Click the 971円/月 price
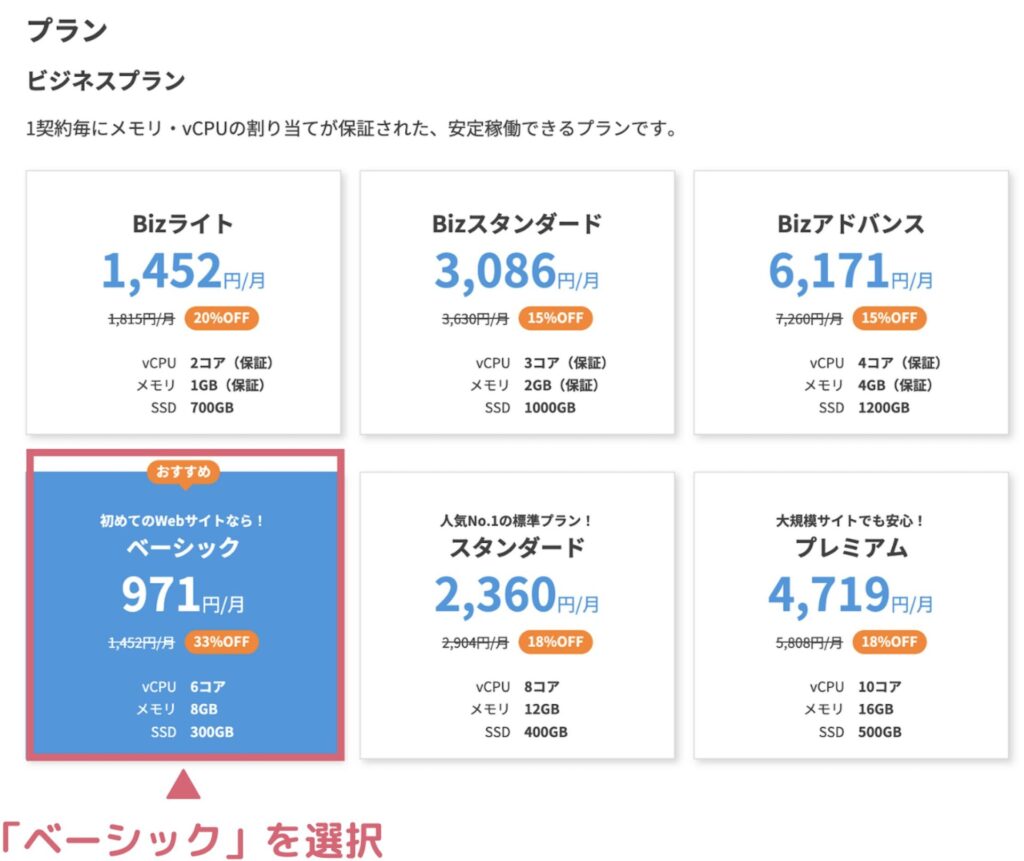Screen dimensions: 1024x861 coord(184,595)
